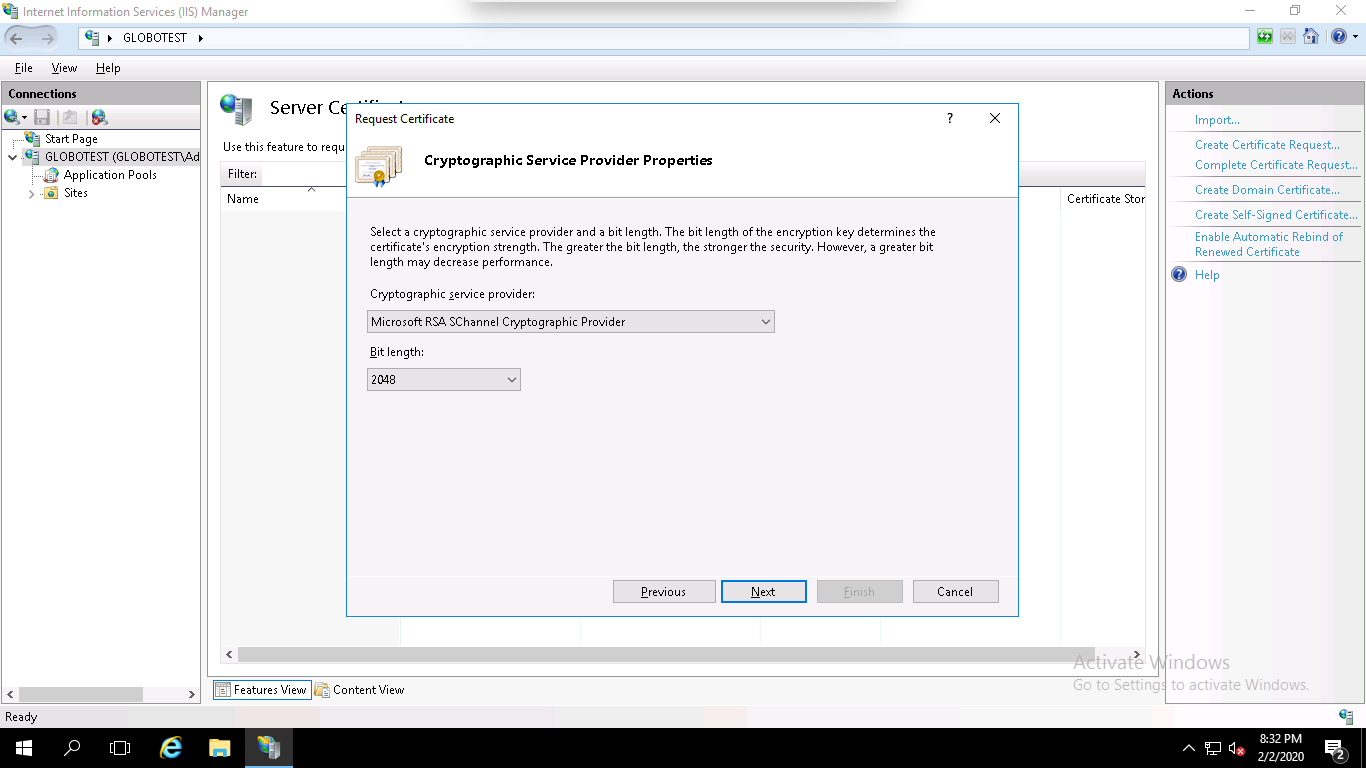Collapse the GLOBOTEST server node

click(x=12, y=157)
